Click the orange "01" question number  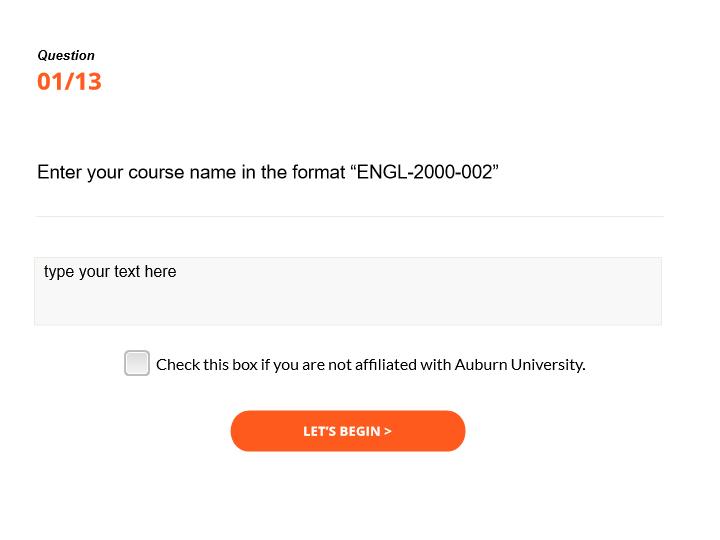click(49, 81)
